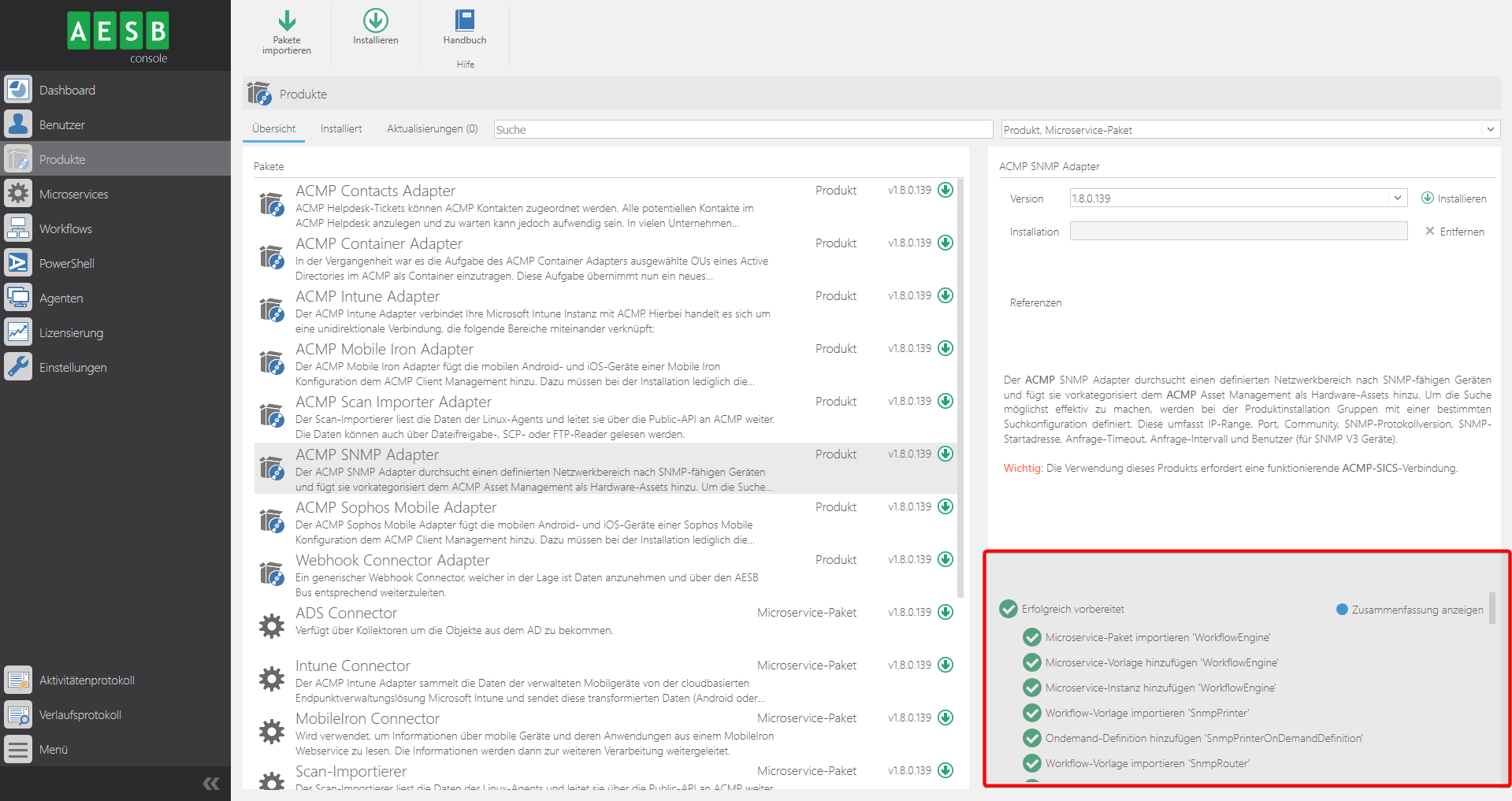Viewport: 1512px width, 801px height.
Task: Switch to the Installiert tab
Action: pos(341,128)
